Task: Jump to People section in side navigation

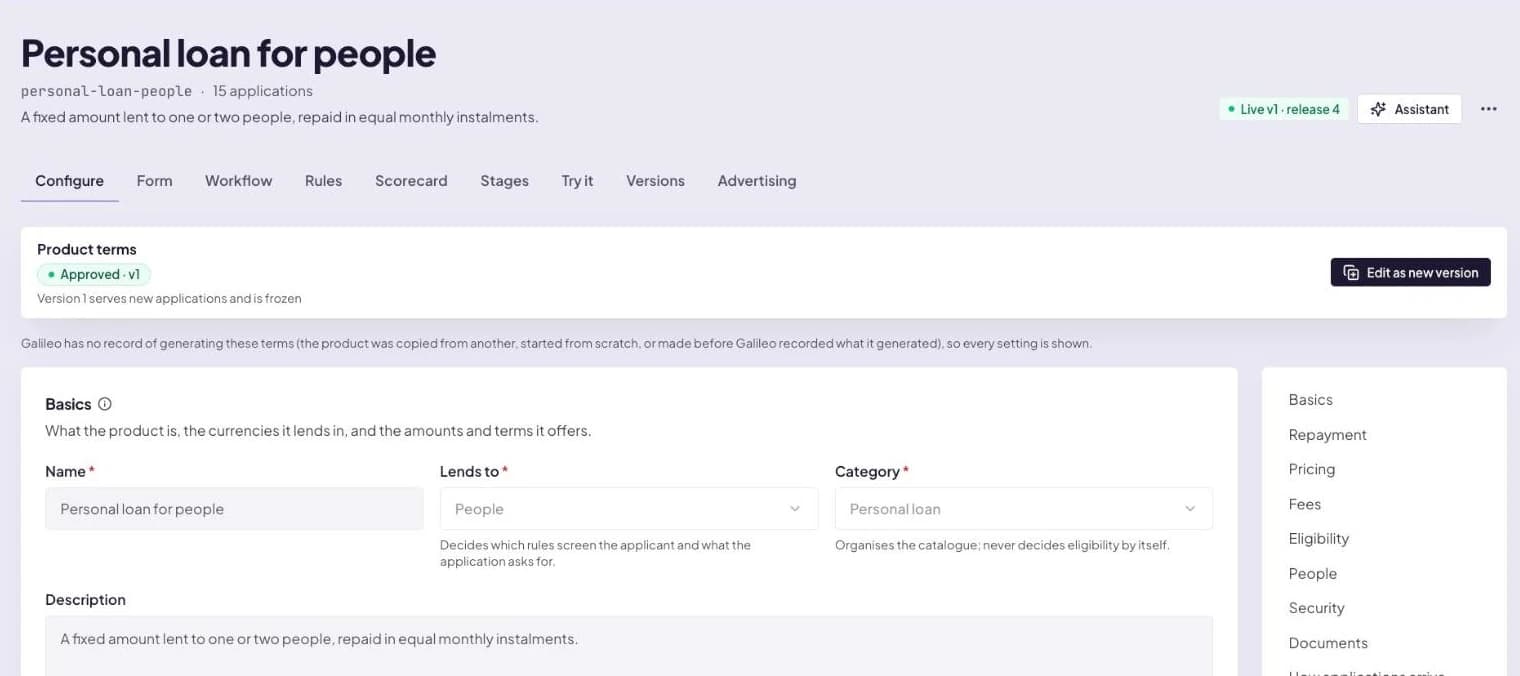Action: pos(1312,574)
